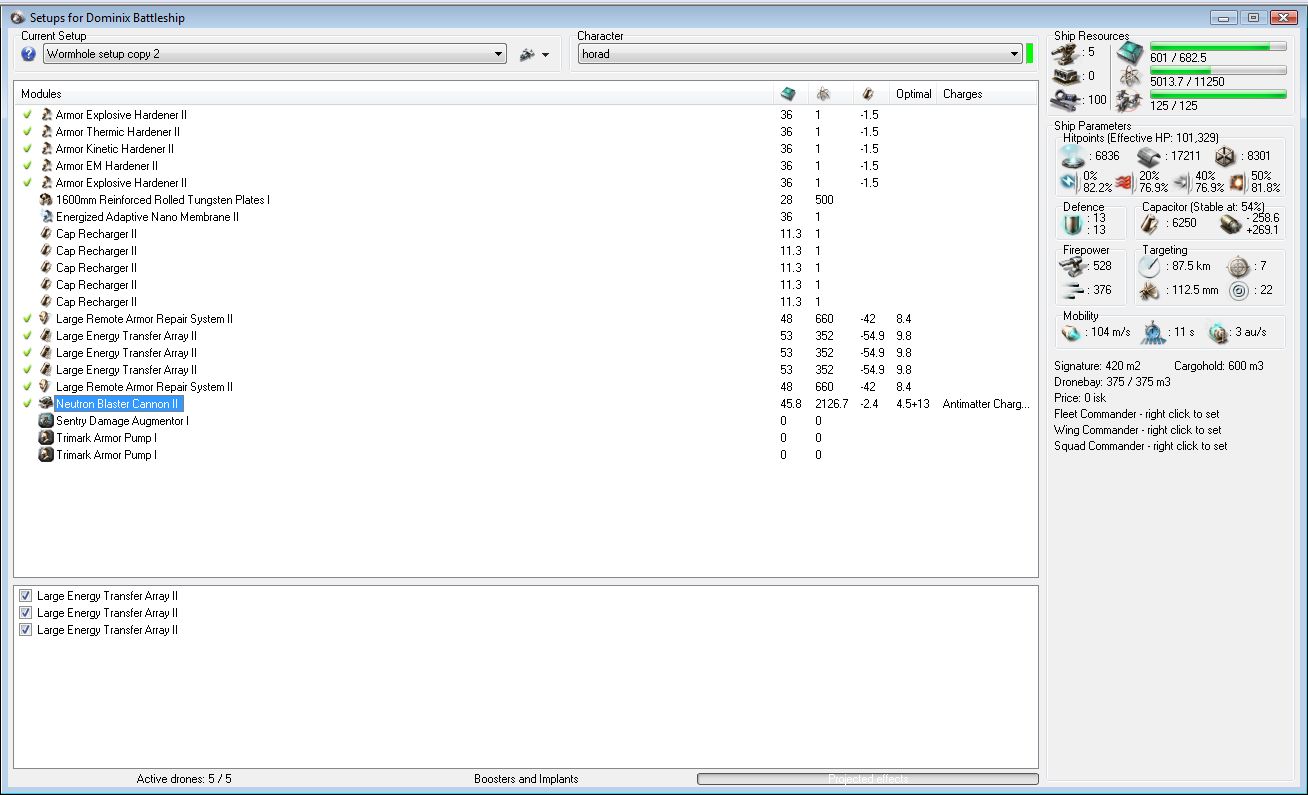
Task: Toggle the green checkmark on Armor Thermic Hardener II
Action: coord(28,132)
